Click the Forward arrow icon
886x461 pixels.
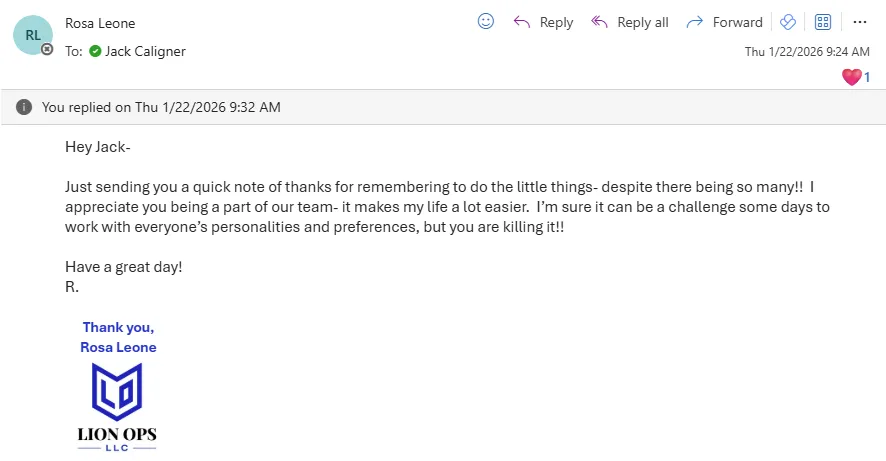[x=694, y=22]
